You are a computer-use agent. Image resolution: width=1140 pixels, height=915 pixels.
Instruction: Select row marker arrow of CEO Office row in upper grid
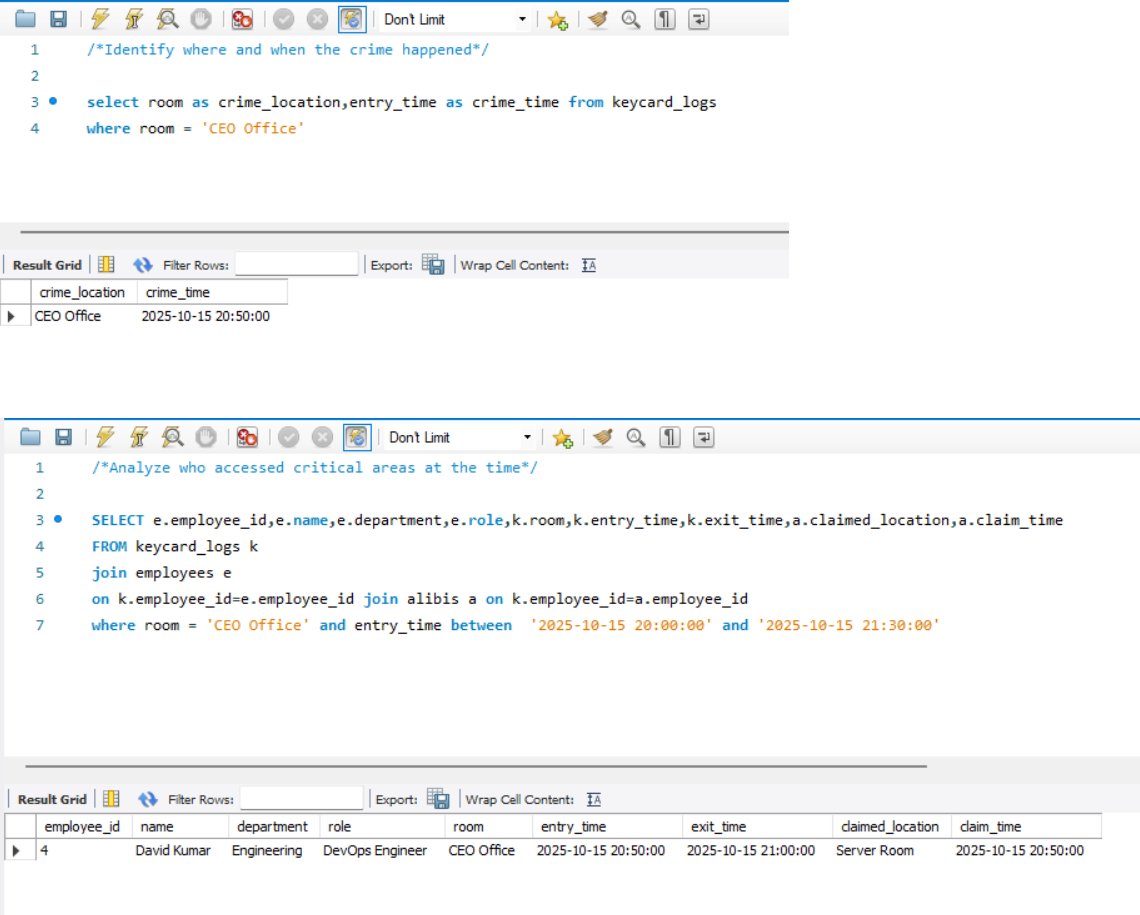coord(11,316)
